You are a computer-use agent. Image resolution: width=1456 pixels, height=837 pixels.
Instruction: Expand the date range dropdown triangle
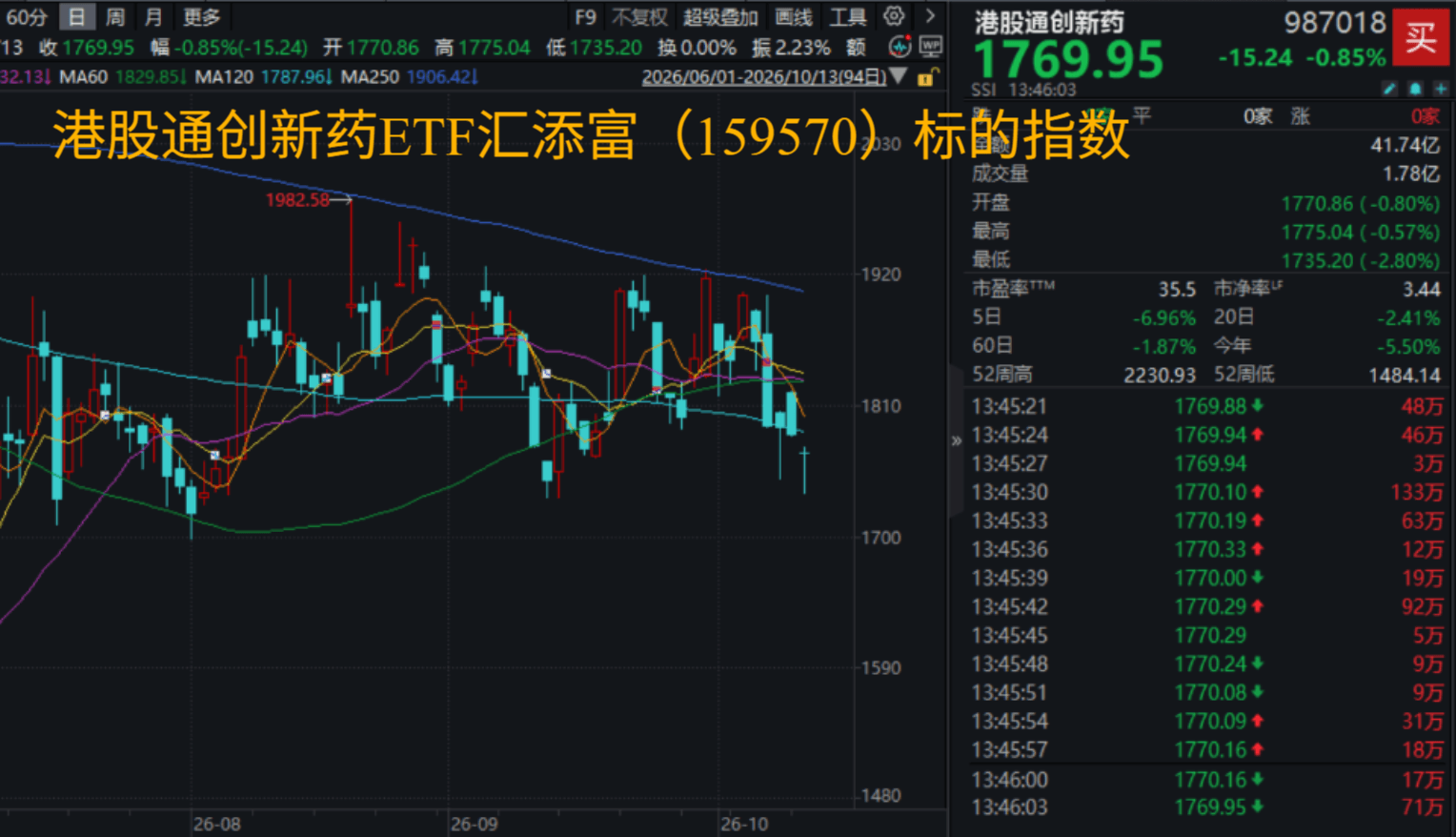pos(899,76)
